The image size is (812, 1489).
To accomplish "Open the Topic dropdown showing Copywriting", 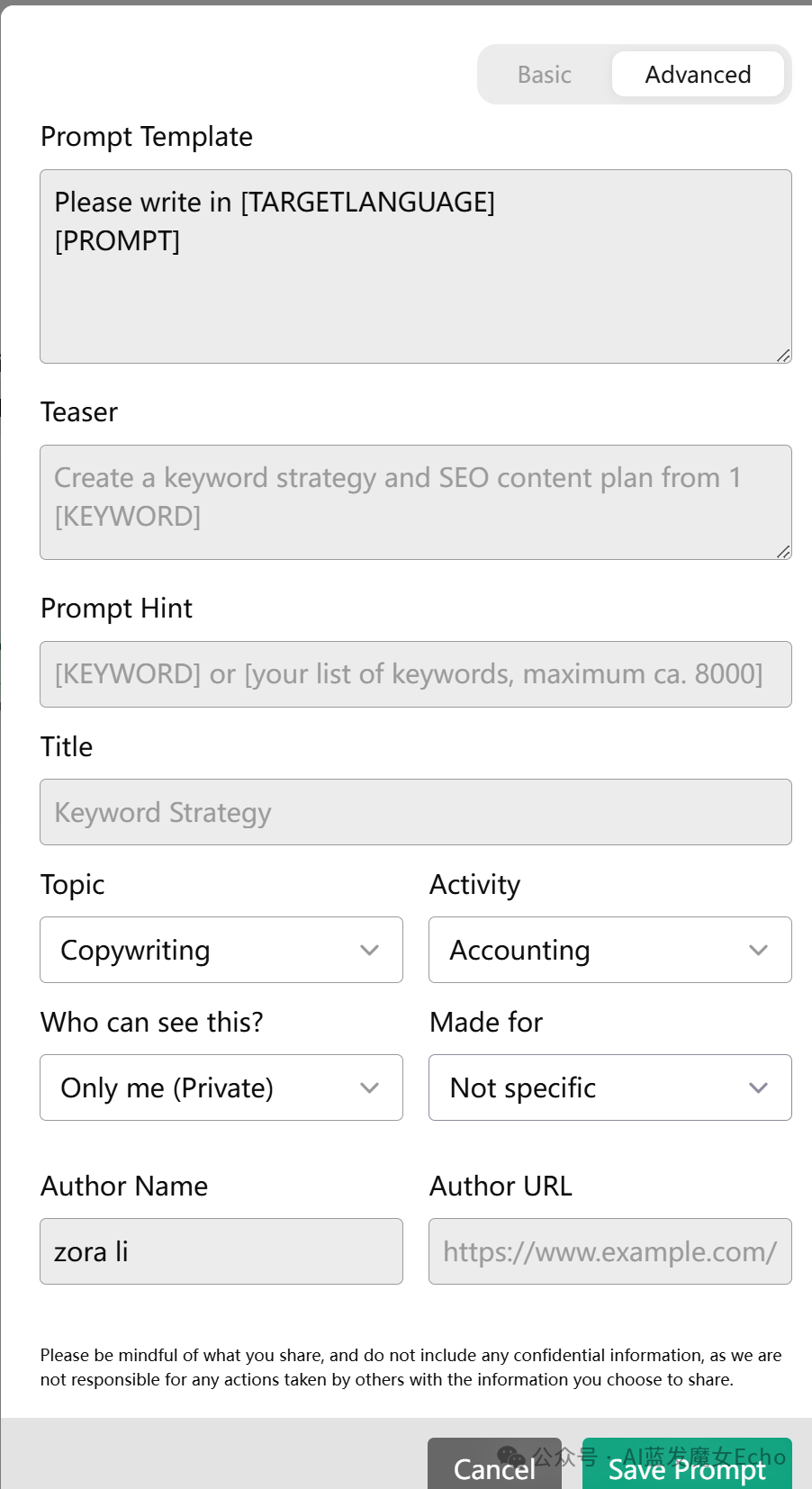I will tap(221, 950).
